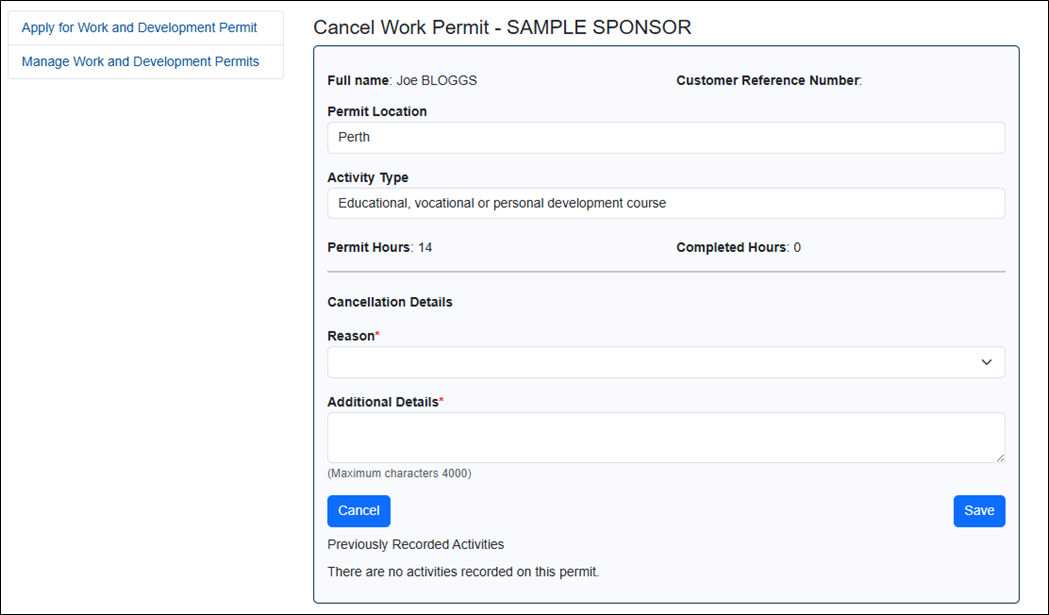Click the Cancellation Details section heading
Screen dimensions: 1049x615
pos(390,302)
